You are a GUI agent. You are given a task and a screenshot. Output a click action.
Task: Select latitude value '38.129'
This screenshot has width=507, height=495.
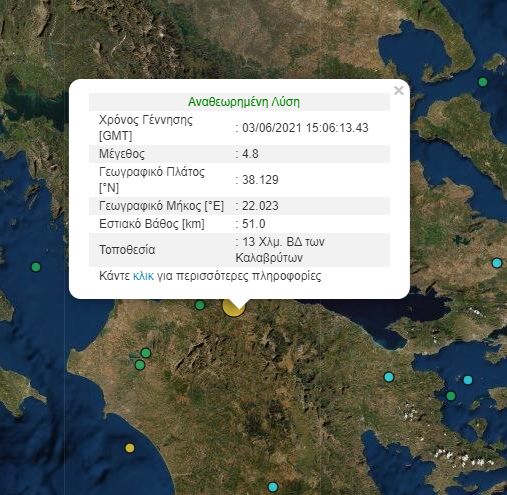260,180
